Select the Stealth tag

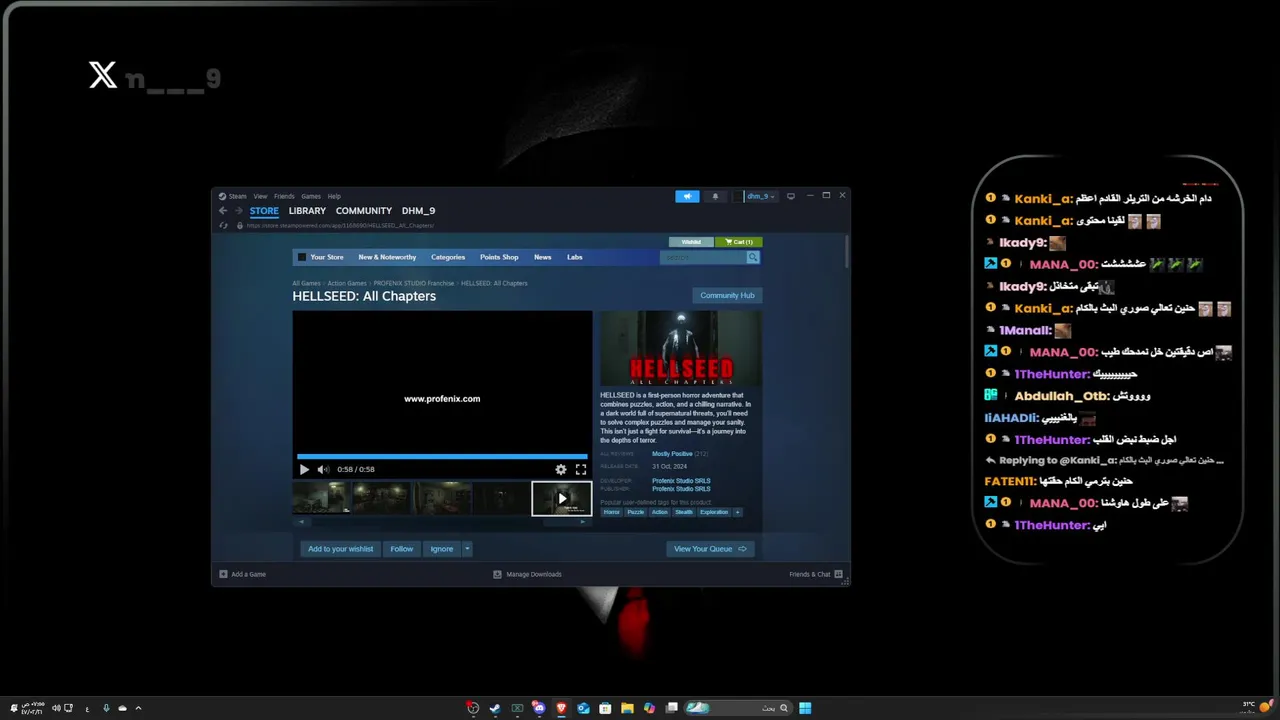[x=684, y=512]
